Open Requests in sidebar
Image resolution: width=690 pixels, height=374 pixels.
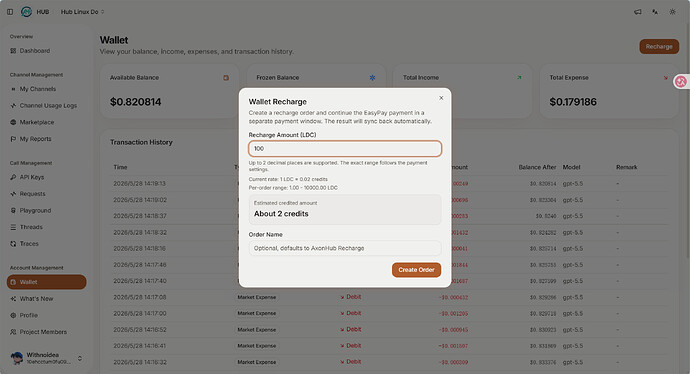tap(47, 194)
